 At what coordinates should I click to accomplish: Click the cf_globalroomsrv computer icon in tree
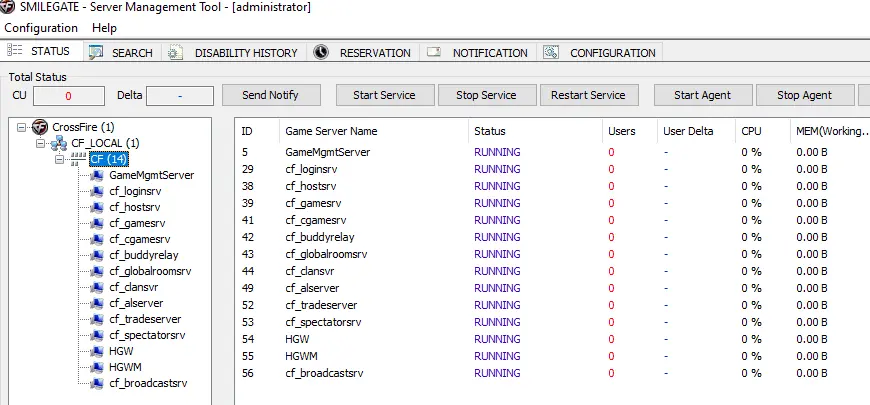point(97,272)
